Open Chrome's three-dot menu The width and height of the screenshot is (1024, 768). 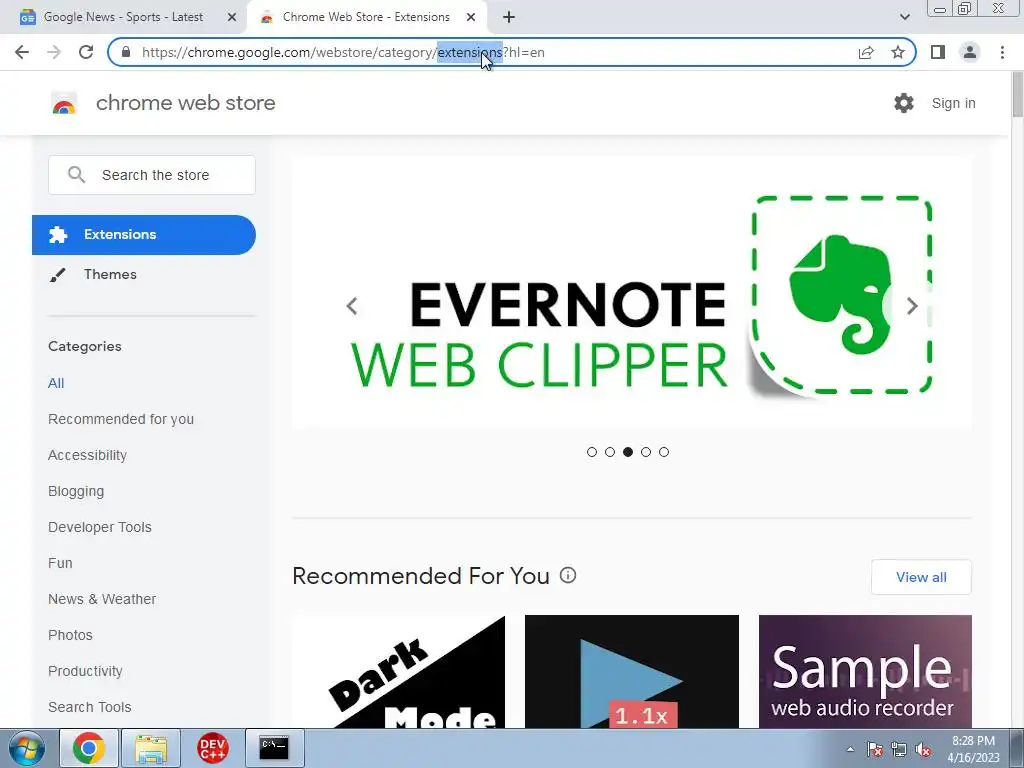[1002, 52]
